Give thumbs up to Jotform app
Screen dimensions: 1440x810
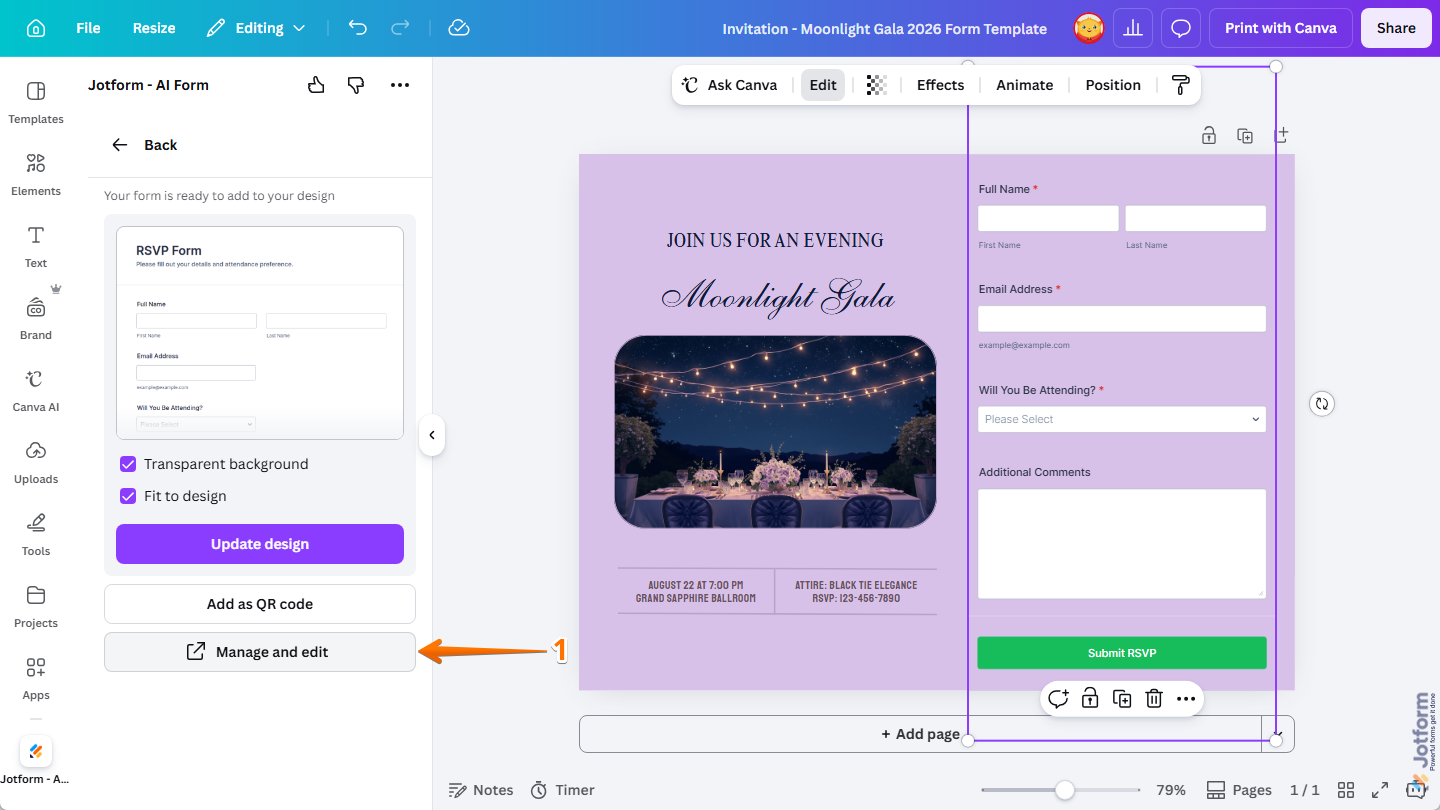point(316,85)
